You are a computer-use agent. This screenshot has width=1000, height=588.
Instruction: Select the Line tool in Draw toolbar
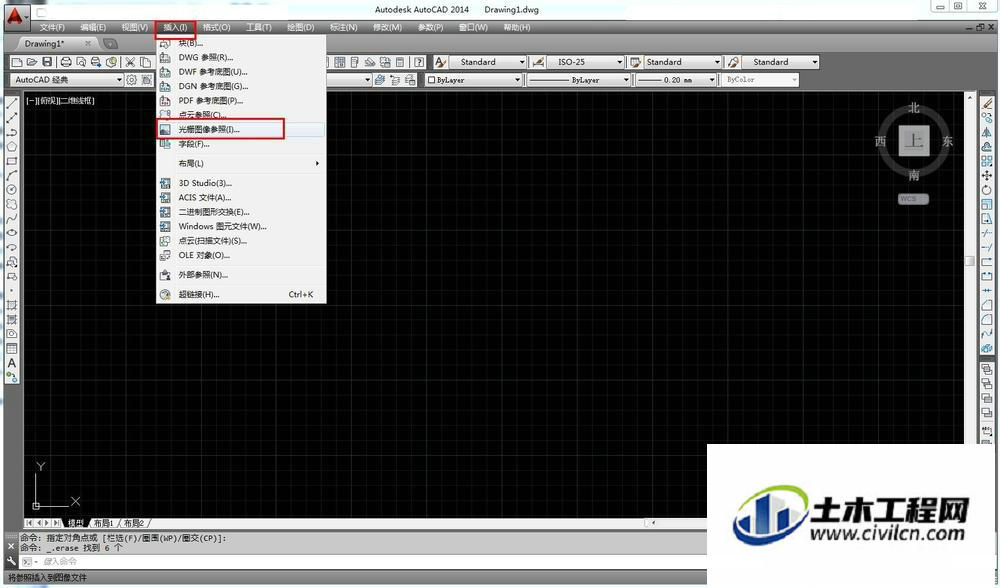tap(11, 104)
